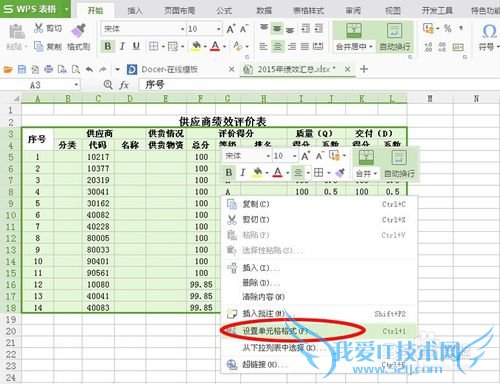Image resolution: width=500 pixels, height=384 pixels.
Task: Click the print icon in quick toolbar
Action: pyautogui.click(x=49, y=69)
